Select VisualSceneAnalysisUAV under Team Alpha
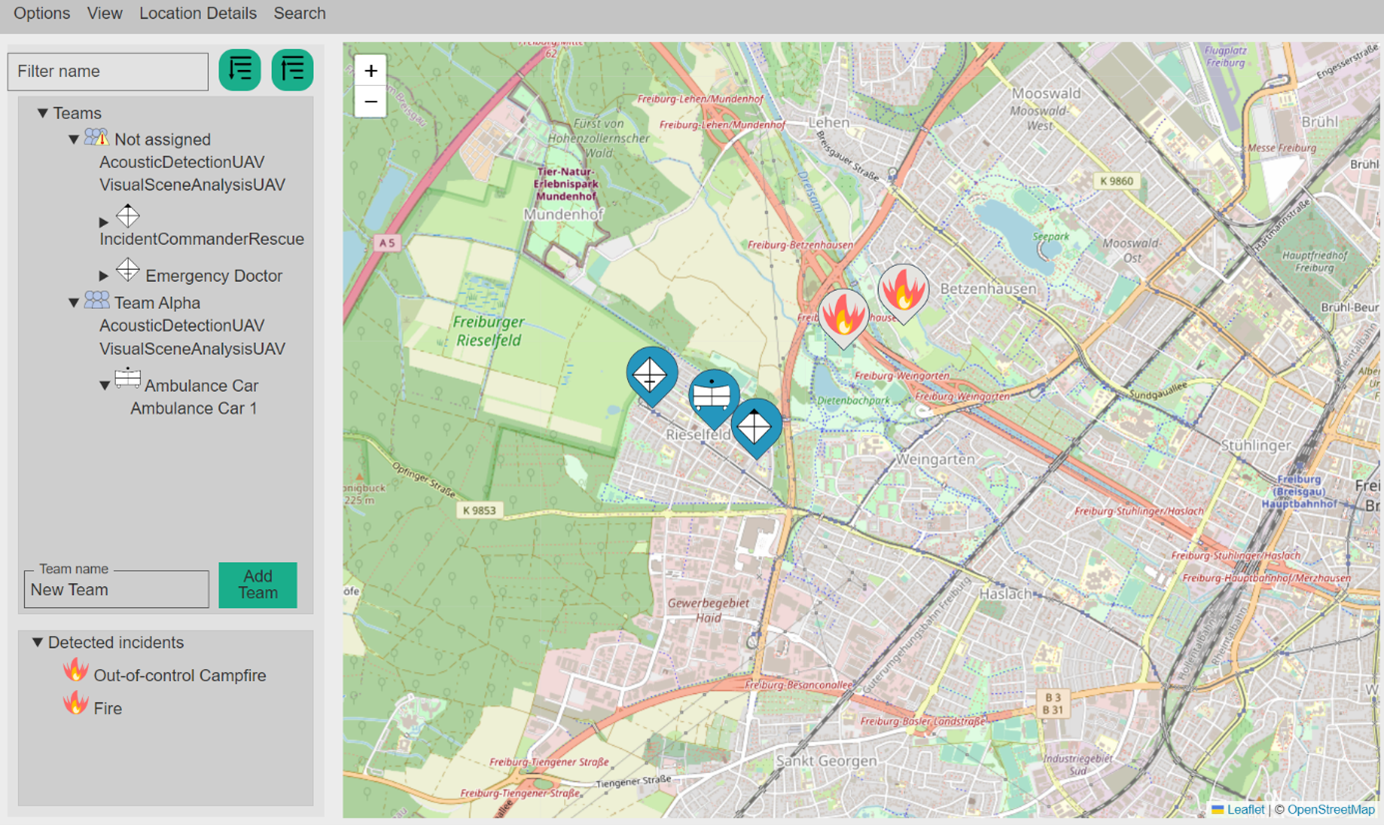This screenshot has width=1384, height=825. [x=192, y=349]
